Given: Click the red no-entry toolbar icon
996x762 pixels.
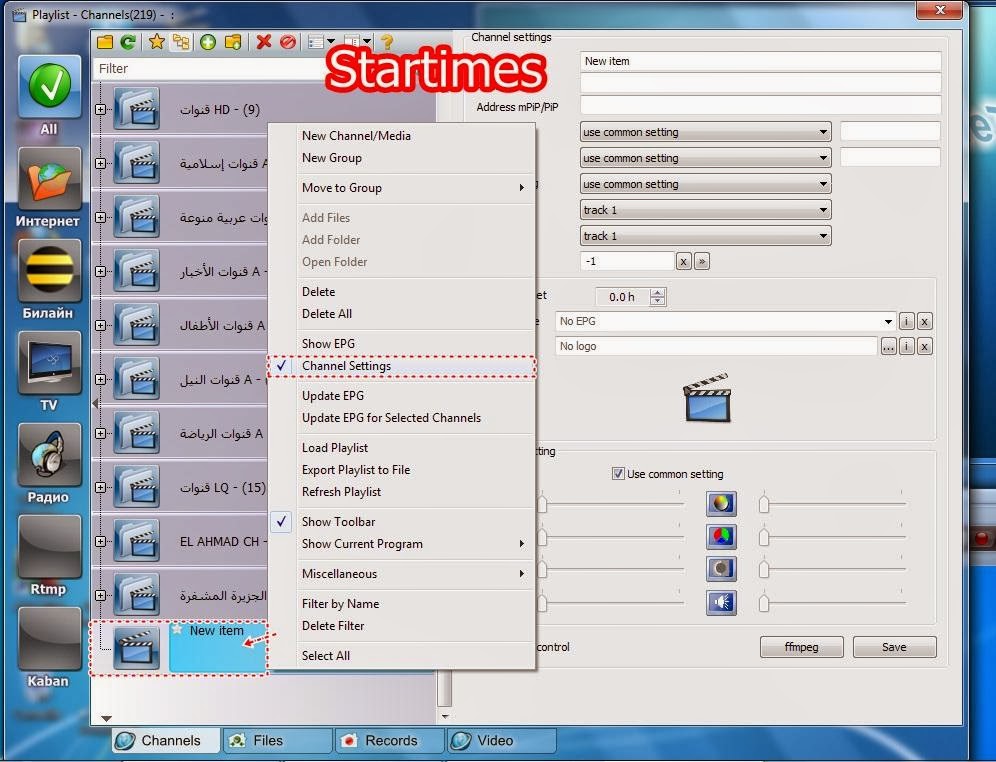Looking at the screenshot, I should coord(288,42).
